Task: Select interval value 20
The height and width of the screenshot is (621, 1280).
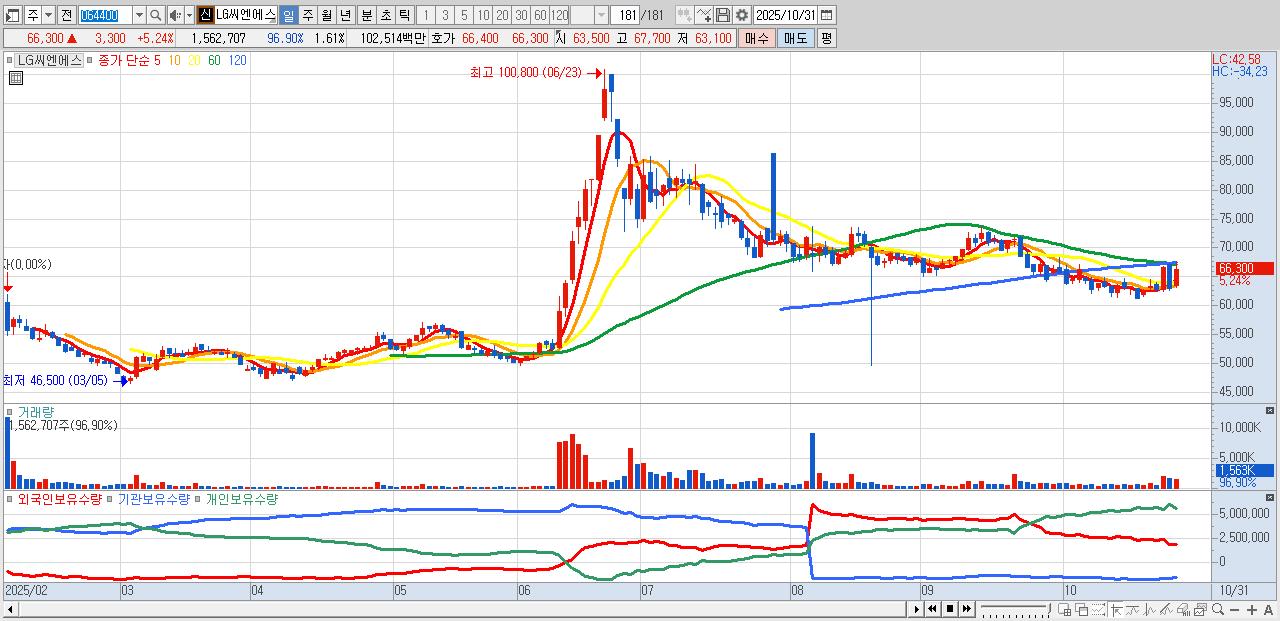Action: point(502,15)
